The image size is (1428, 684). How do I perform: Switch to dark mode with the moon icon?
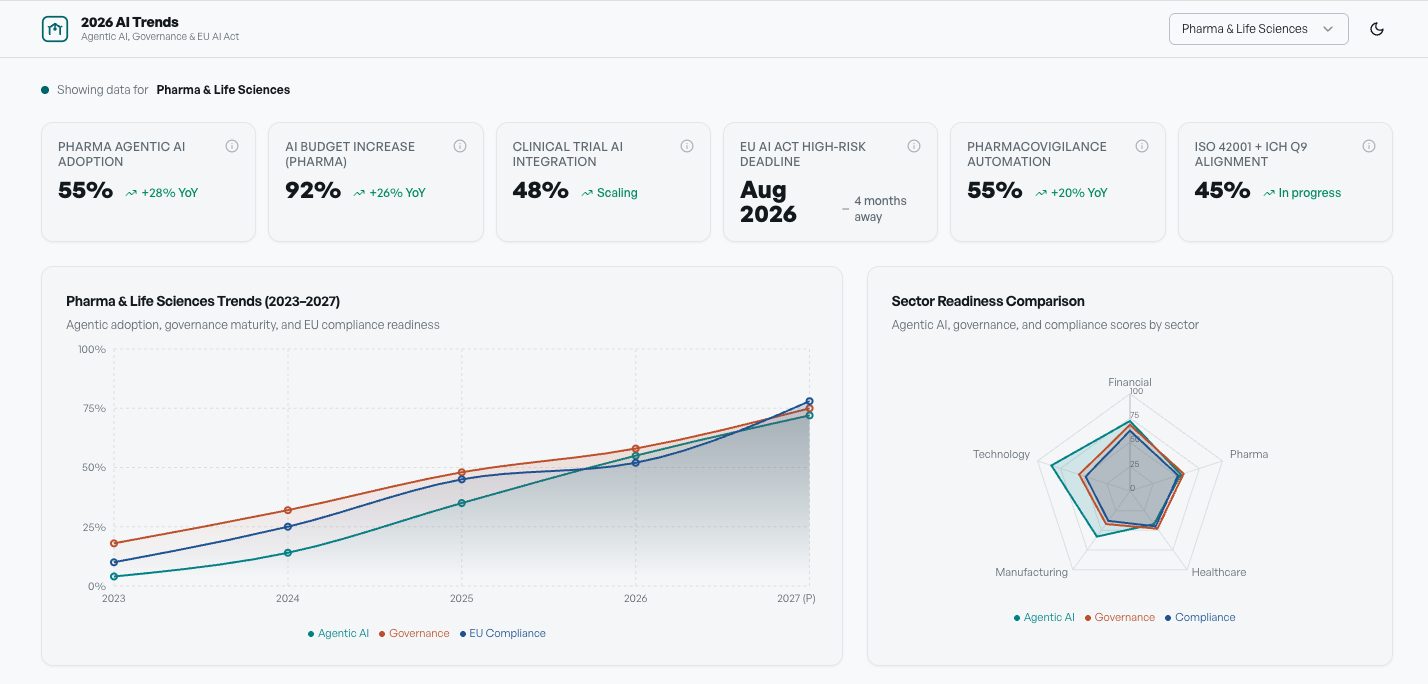pyautogui.click(x=1377, y=28)
